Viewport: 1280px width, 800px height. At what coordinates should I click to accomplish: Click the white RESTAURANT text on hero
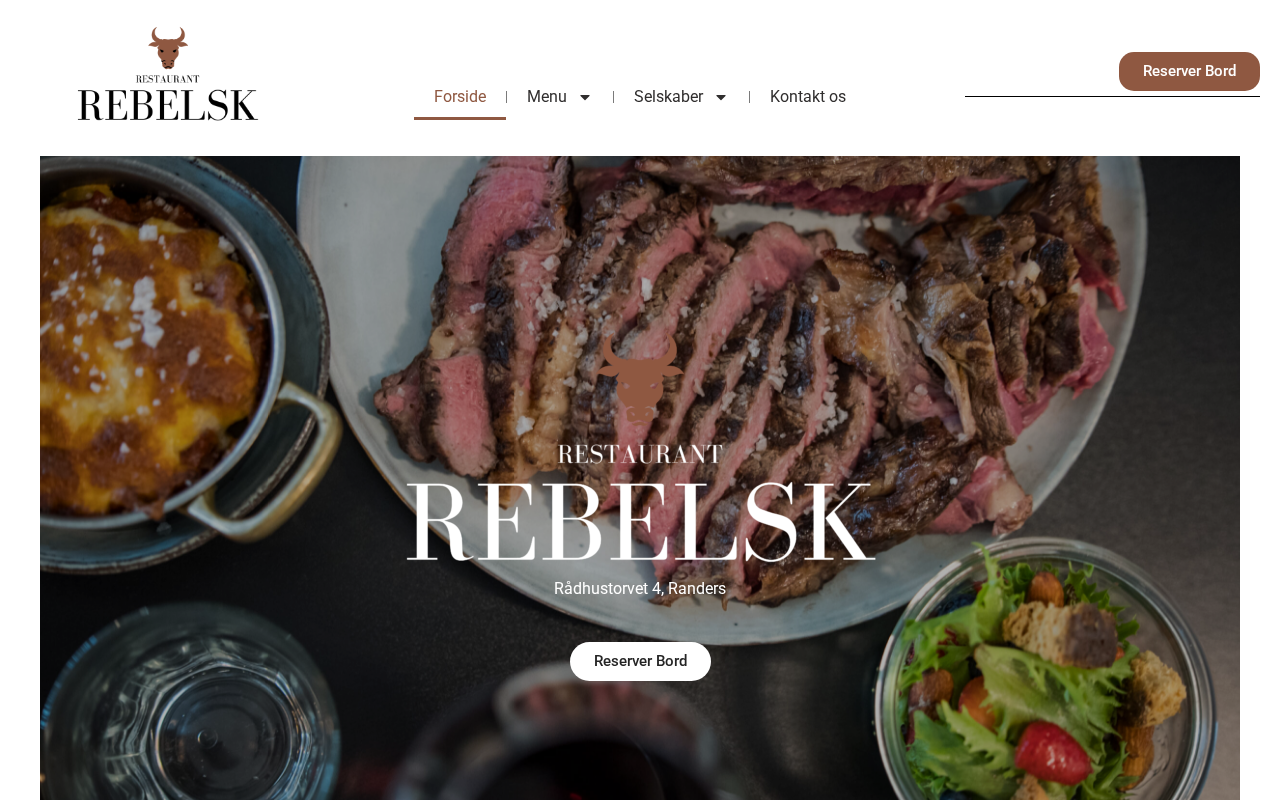640,455
